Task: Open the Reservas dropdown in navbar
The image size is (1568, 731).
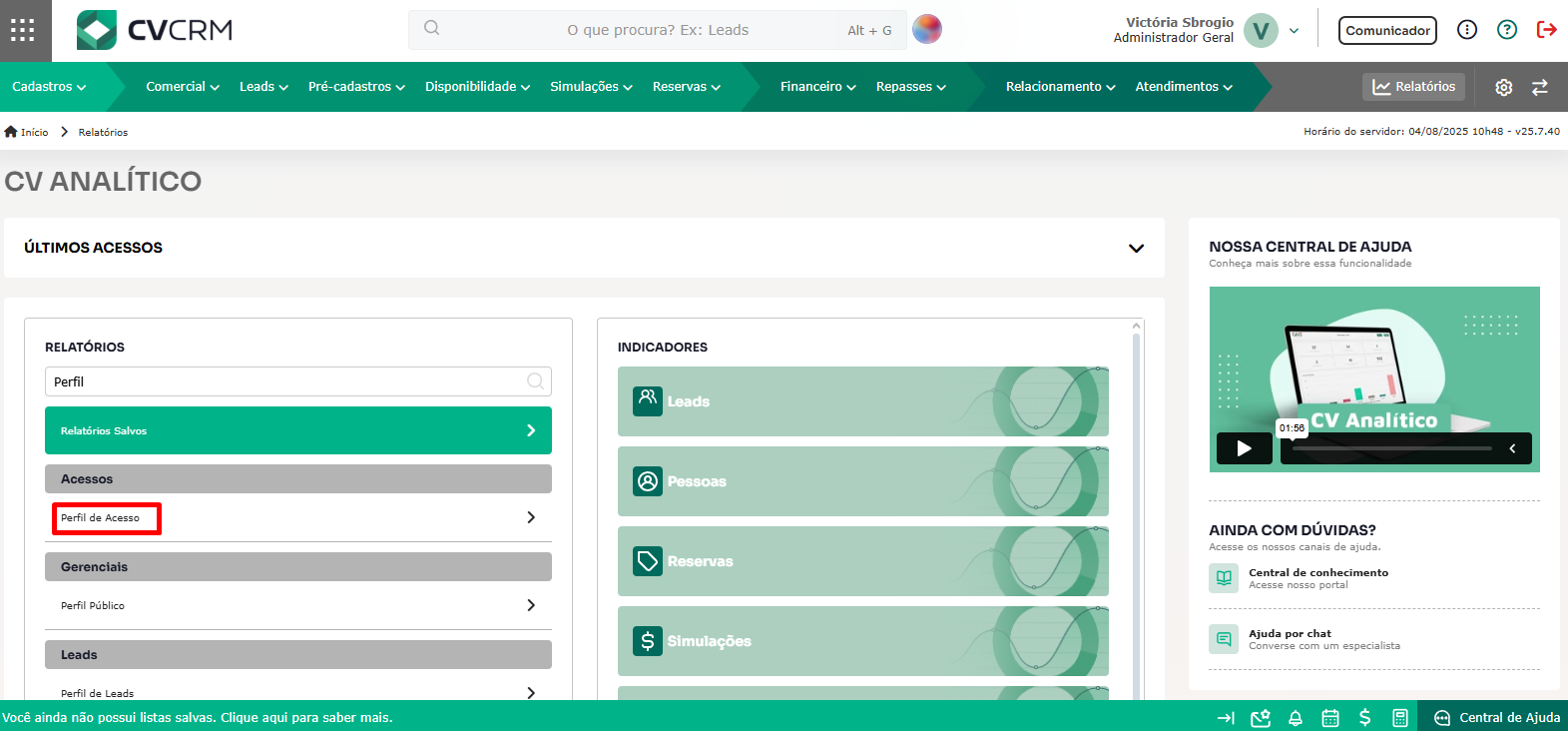Action: pyautogui.click(x=687, y=87)
